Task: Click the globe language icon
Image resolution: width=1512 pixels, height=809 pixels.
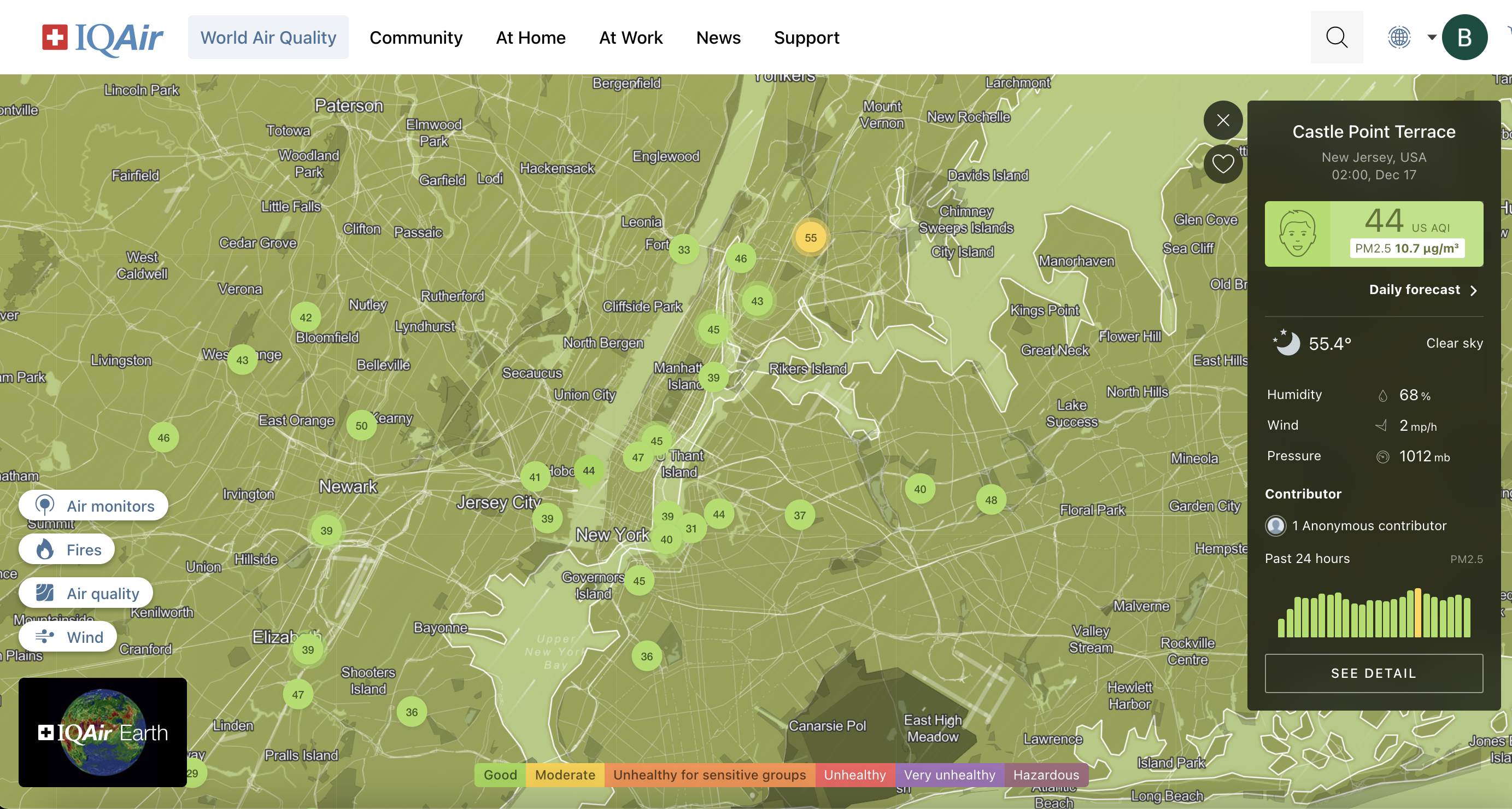Action: pos(1399,37)
